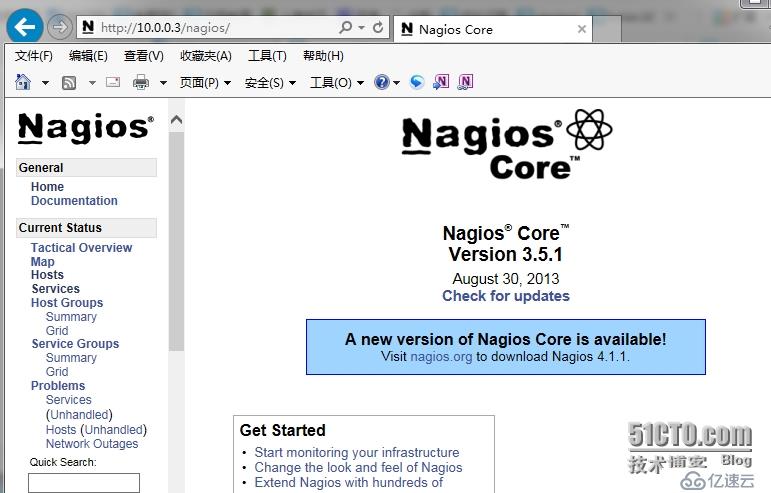This screenshot has width=771, height=493.
Task: Open the Tactical Overview link
Action: pyautogui.click(x=81, y=248)
